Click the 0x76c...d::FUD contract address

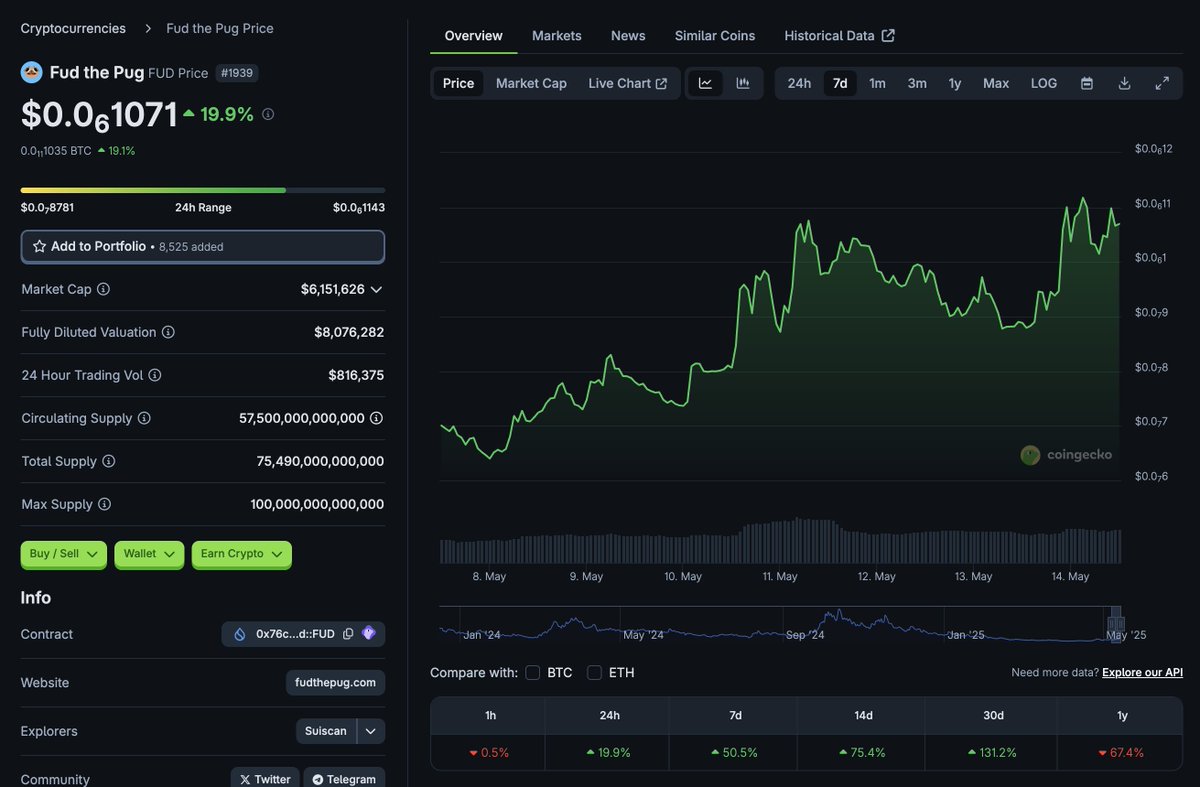coord(295,634)
